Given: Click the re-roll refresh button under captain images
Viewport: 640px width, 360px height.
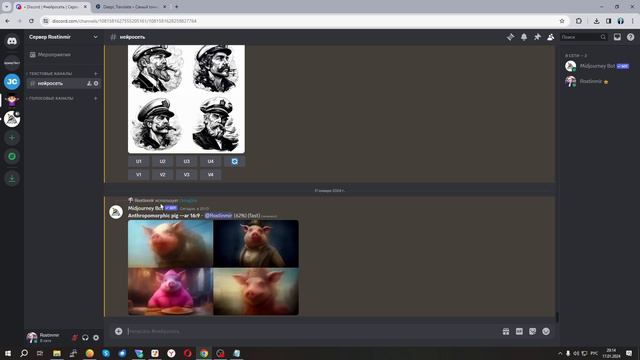Looking at the screenshot, I should (235, 162).
